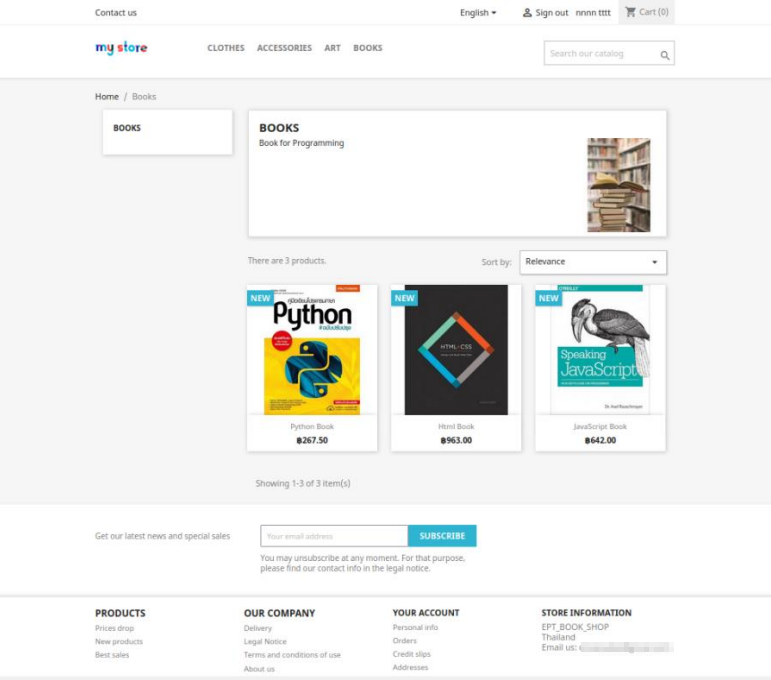This screenshot has height=680, width=771.
Task: Click the Html Book title
Action: click(456, 426)
